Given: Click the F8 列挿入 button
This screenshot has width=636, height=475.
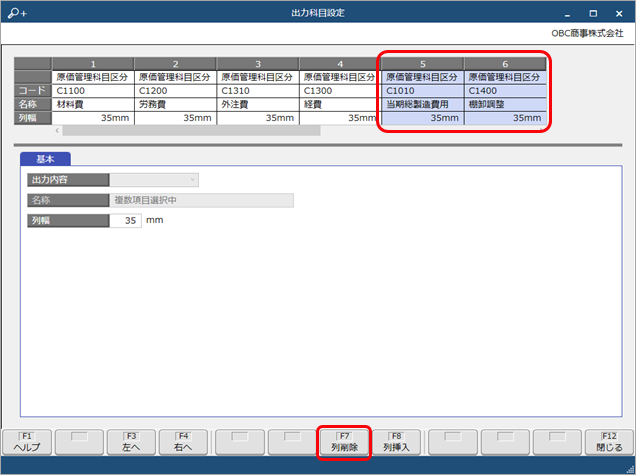Looking at the screenshot, I should pos(396,442).
